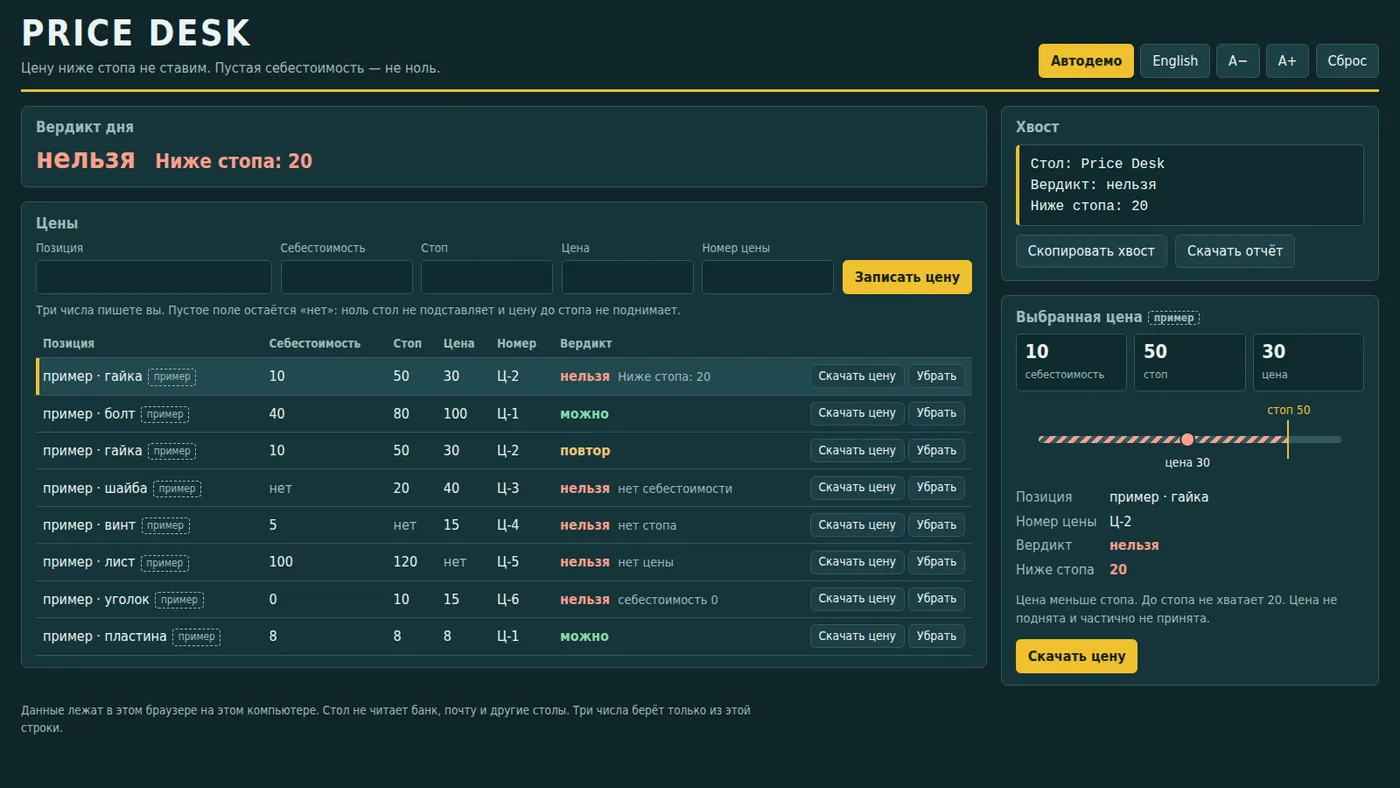The width and height of the screenshot is (1400, 788).
Task: Remove the винт row with Убрать
Action: [x=937, y=525]
